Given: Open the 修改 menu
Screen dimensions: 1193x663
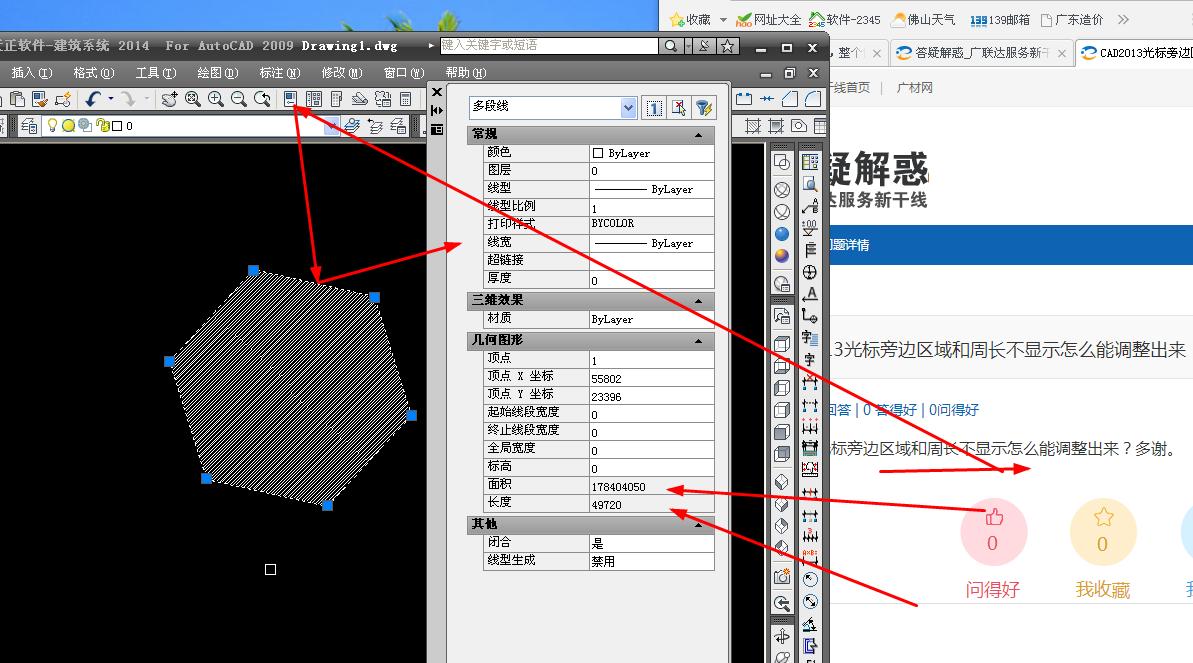Looking at the screenshot, I should 342,73.
